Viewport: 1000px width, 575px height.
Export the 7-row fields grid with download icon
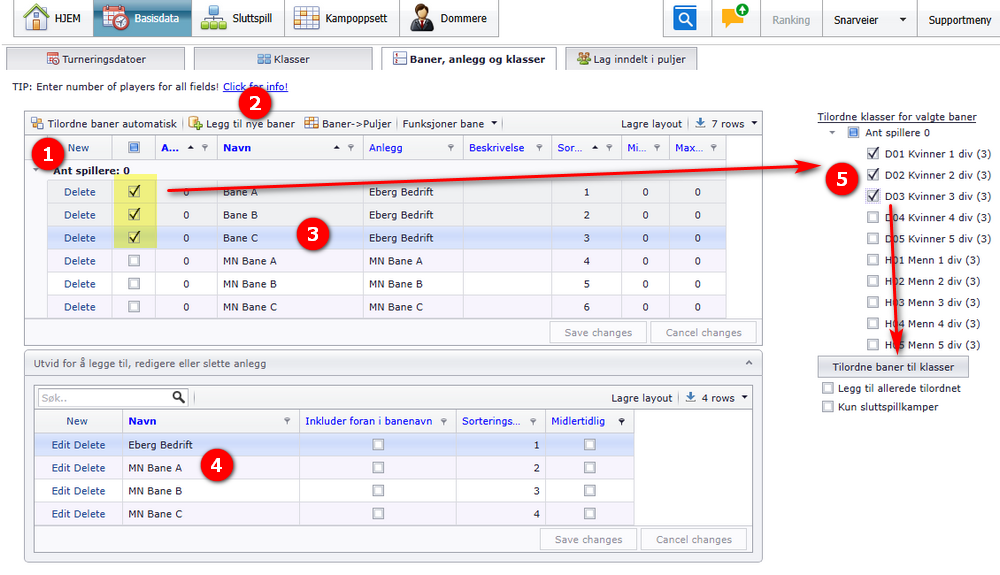pos(700,123)
